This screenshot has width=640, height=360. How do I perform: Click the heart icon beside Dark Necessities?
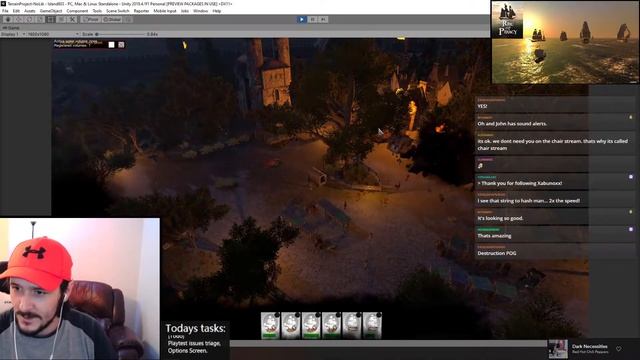tap(619, 349)
